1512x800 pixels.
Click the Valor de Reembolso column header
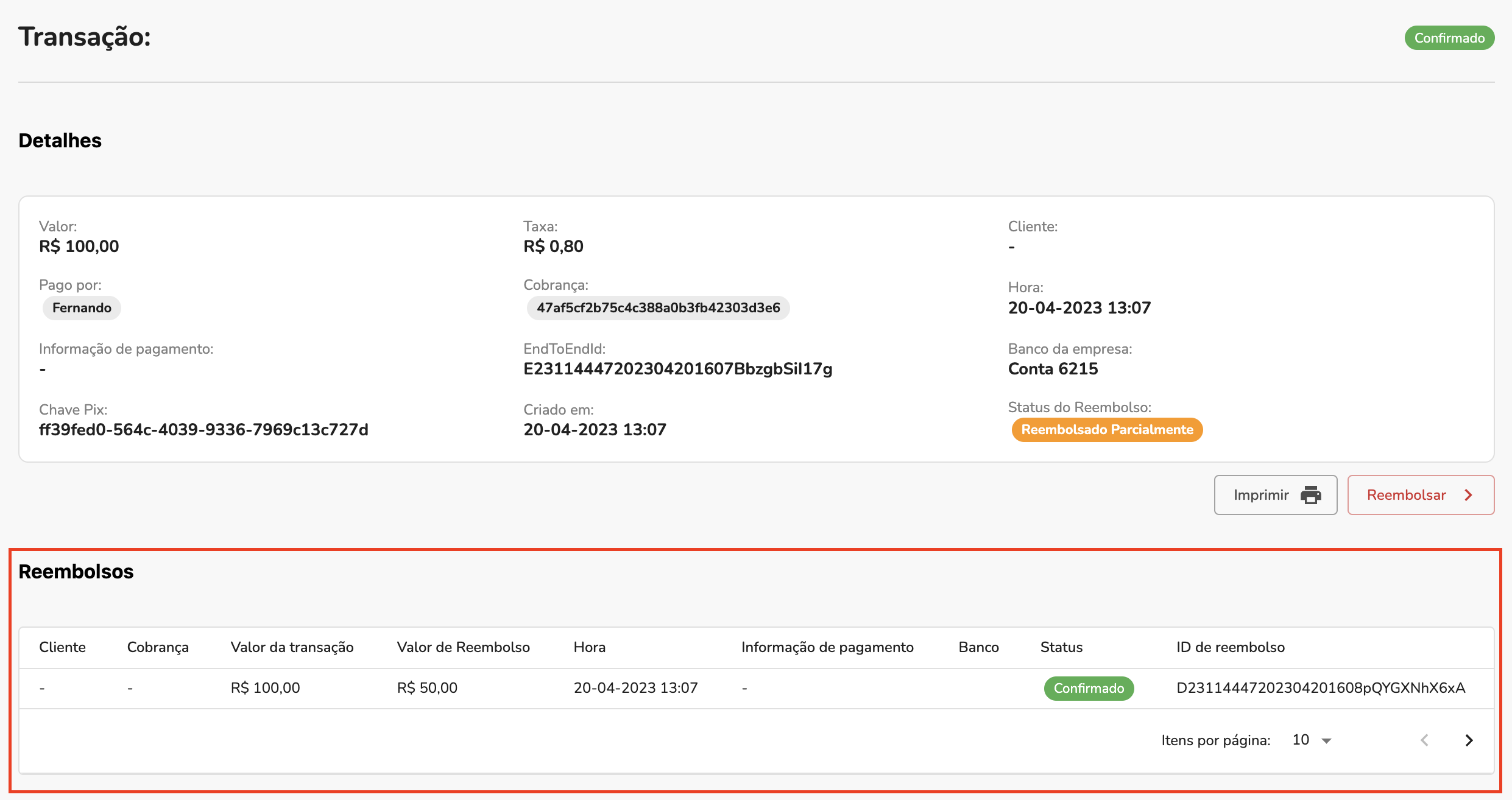click(463, 647)
